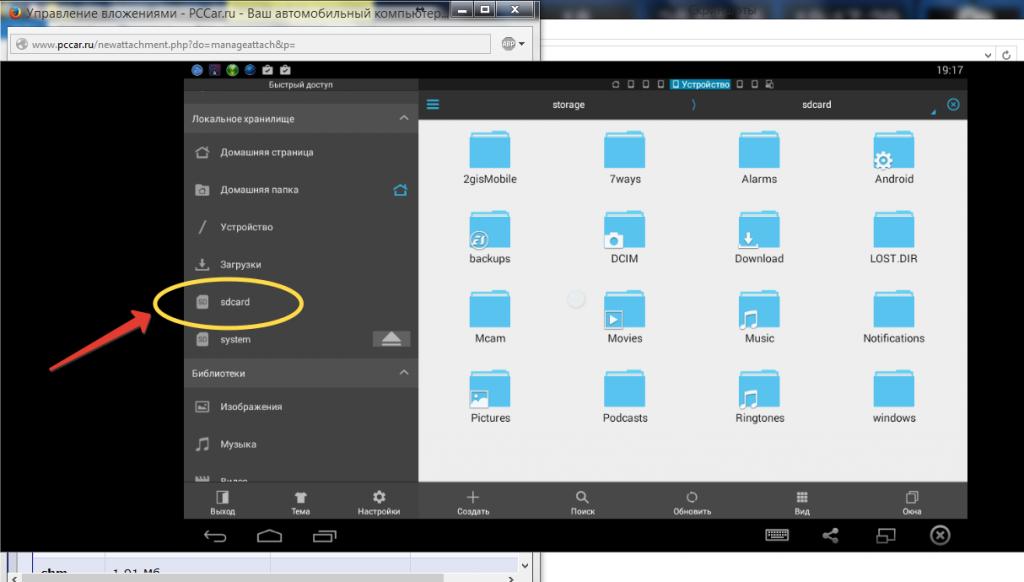Screen dimensions: 1024x582
Task: Collapse the Локальное хранилище section
Action: point(403,119)
